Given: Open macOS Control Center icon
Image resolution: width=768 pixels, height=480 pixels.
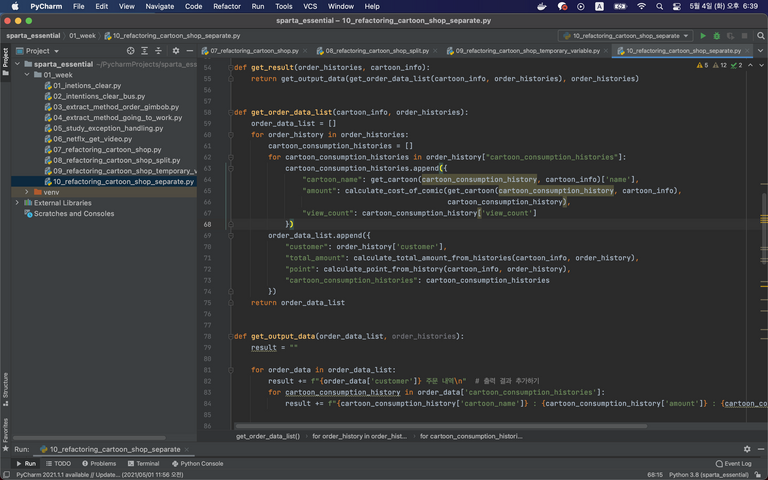Looking at the screenshot, I should tap(676, 6).
